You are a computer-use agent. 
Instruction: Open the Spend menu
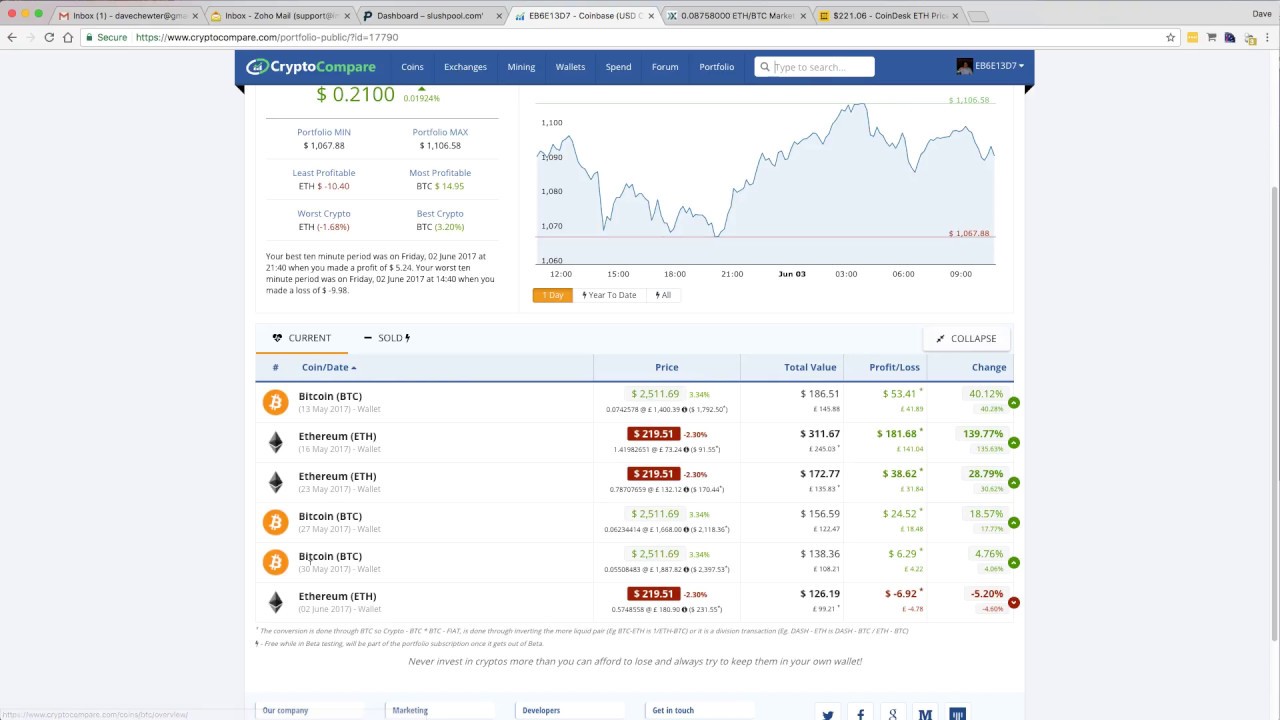[618, 67]
